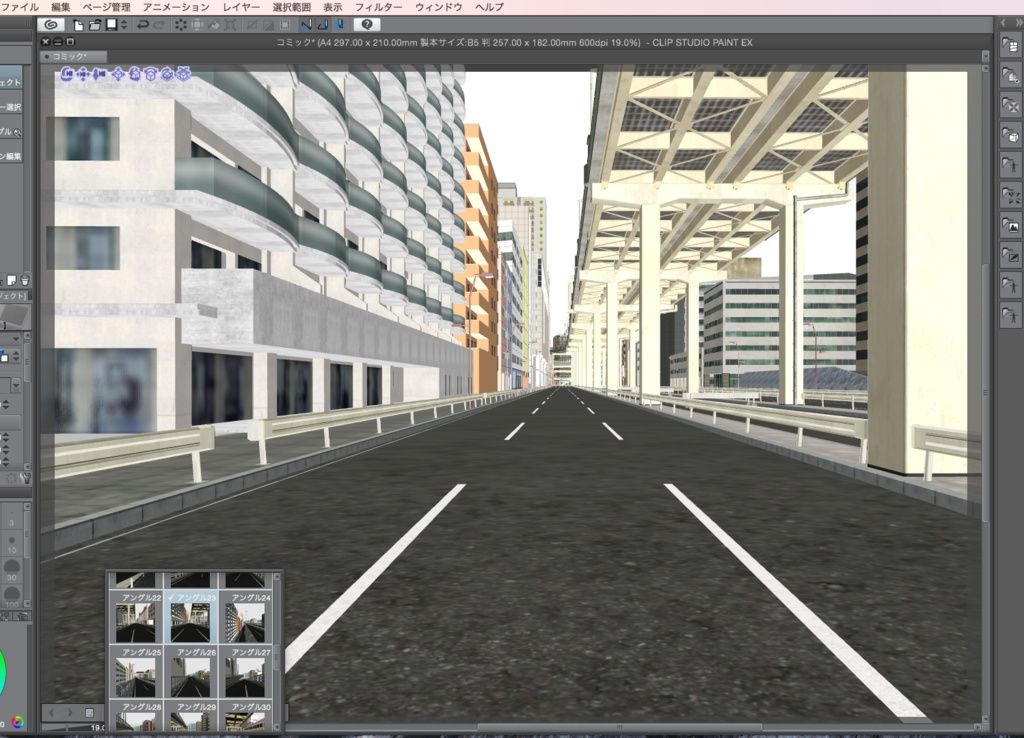The image size is (1024, 738).
Task: Toggle snap to ruler in the command bar
Action: [306, 22]
